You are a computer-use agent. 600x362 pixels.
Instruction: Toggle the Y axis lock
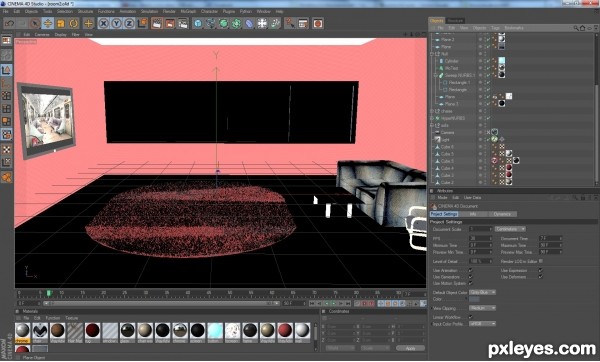116,24
